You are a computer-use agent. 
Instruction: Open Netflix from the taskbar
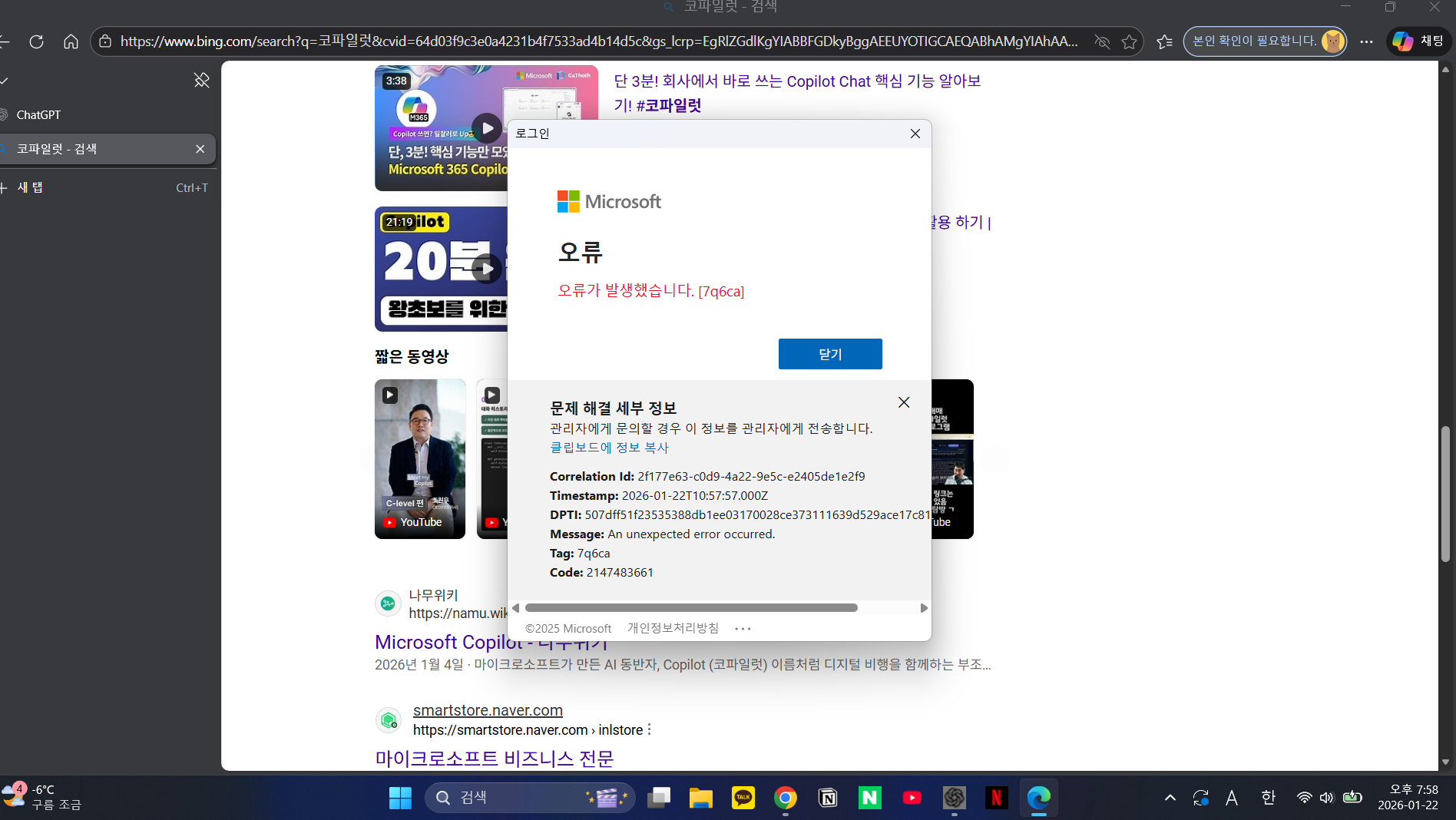click(x=996, y=798)
